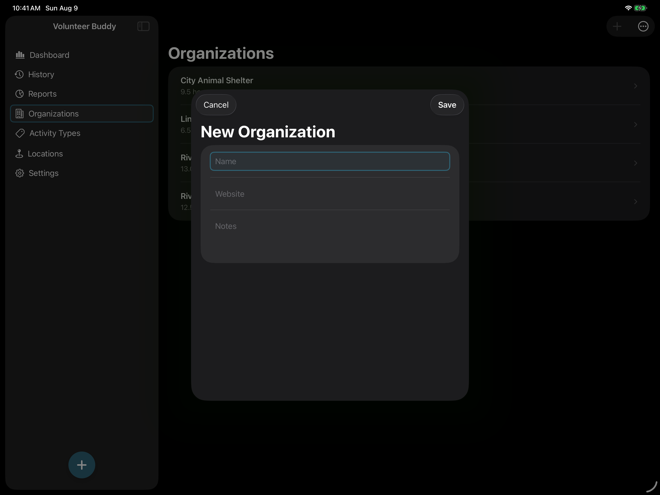Click the Organizations page heading
660x495 pixels.
coord(221,53)
